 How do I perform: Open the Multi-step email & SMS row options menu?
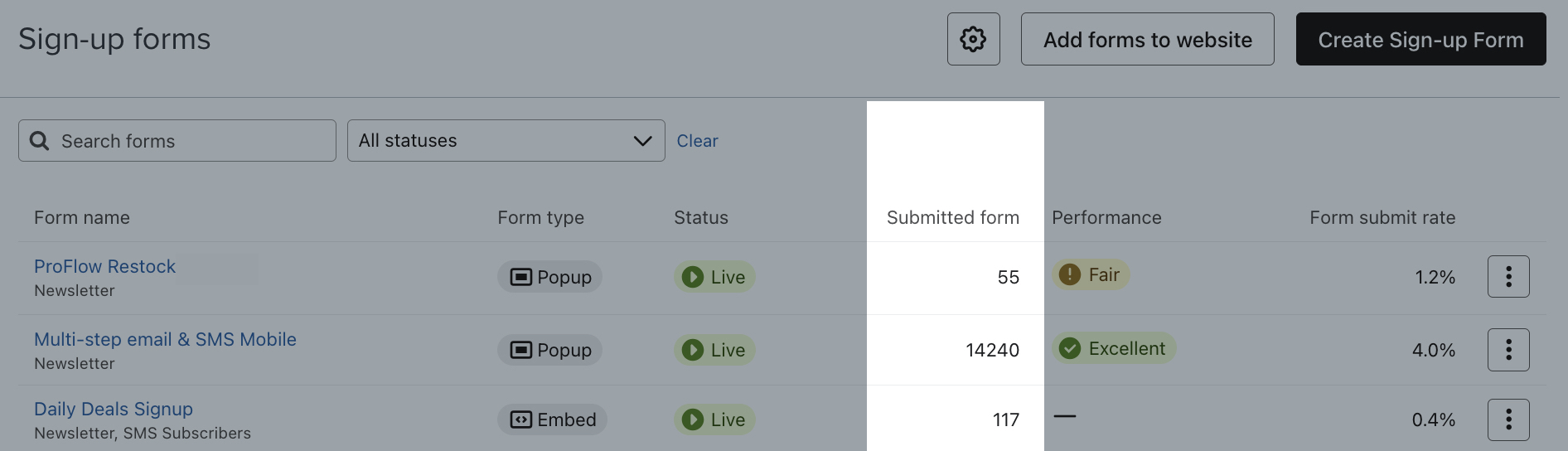1508,350
